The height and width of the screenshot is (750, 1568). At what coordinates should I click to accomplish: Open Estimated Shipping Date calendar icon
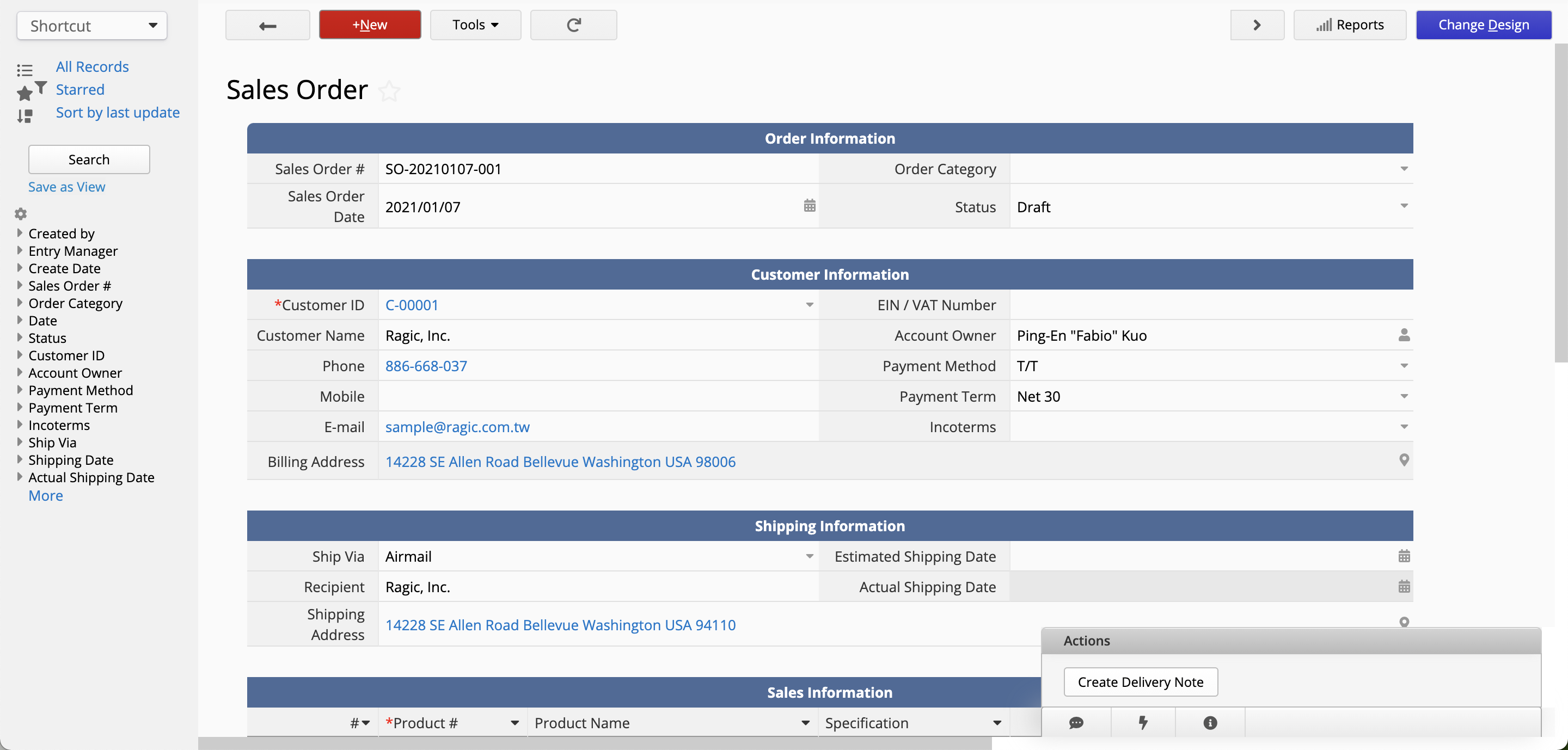pos(1404,556)
